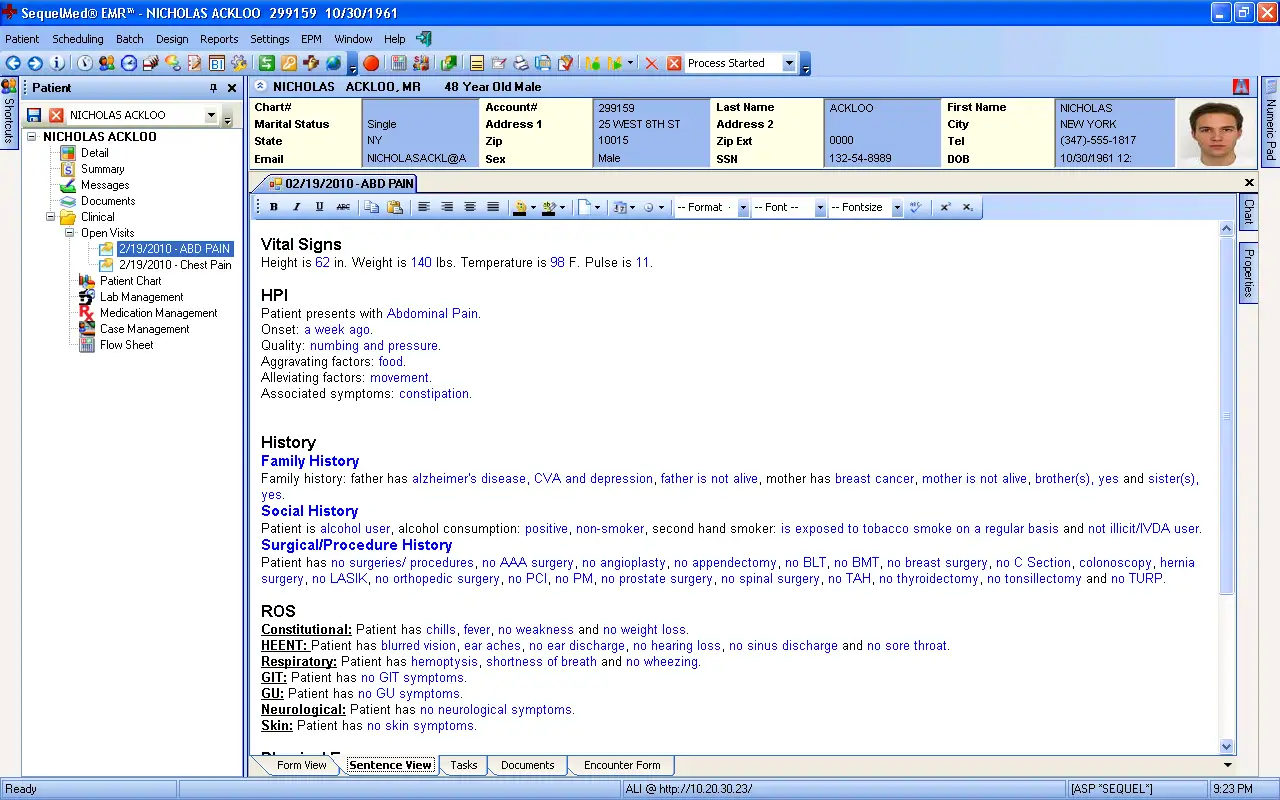Click the back navigation arrow in the main toolbar

(x=13, y=63)
